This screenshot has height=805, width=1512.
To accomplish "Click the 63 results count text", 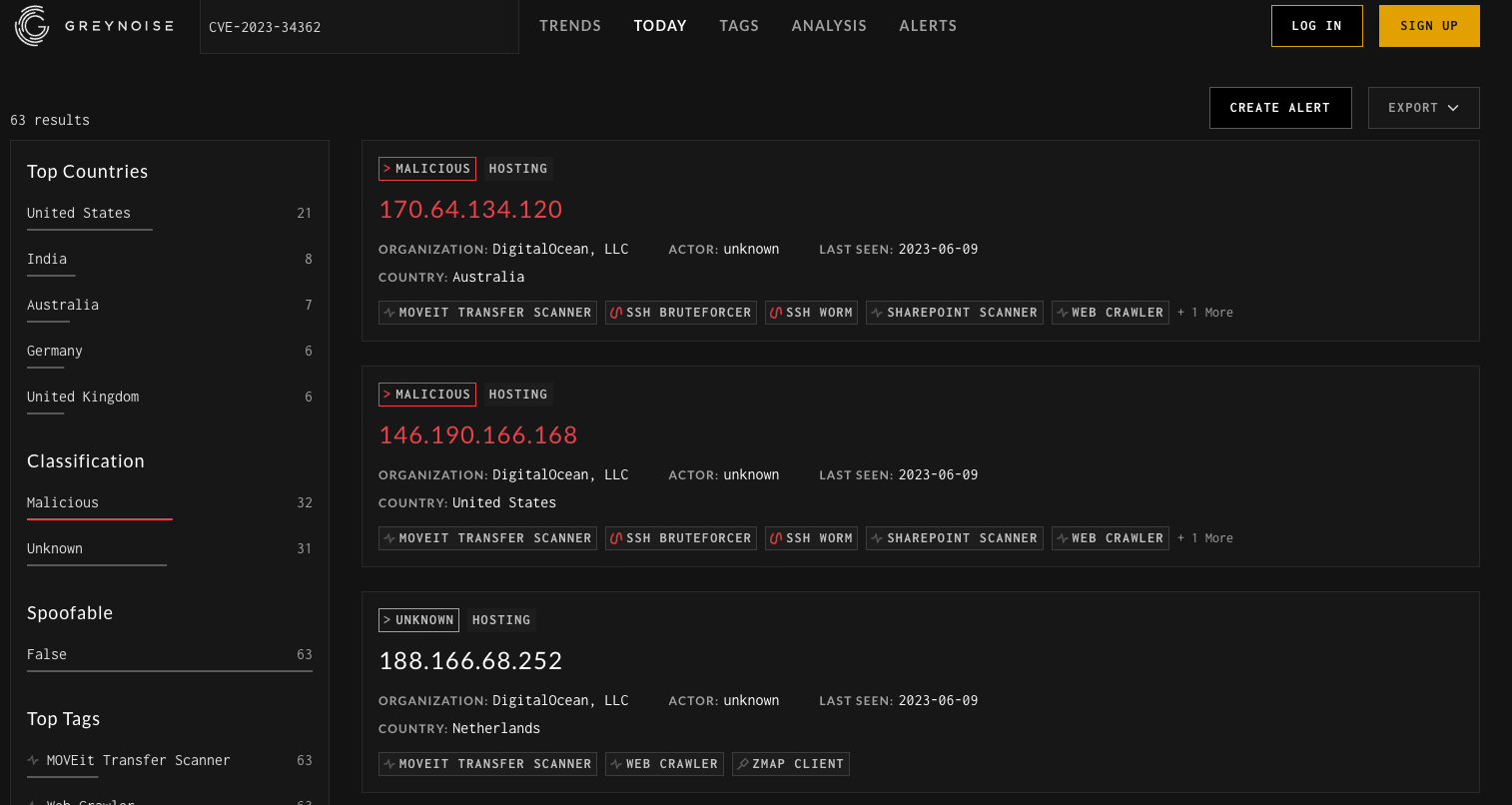I will click(50, 120).
